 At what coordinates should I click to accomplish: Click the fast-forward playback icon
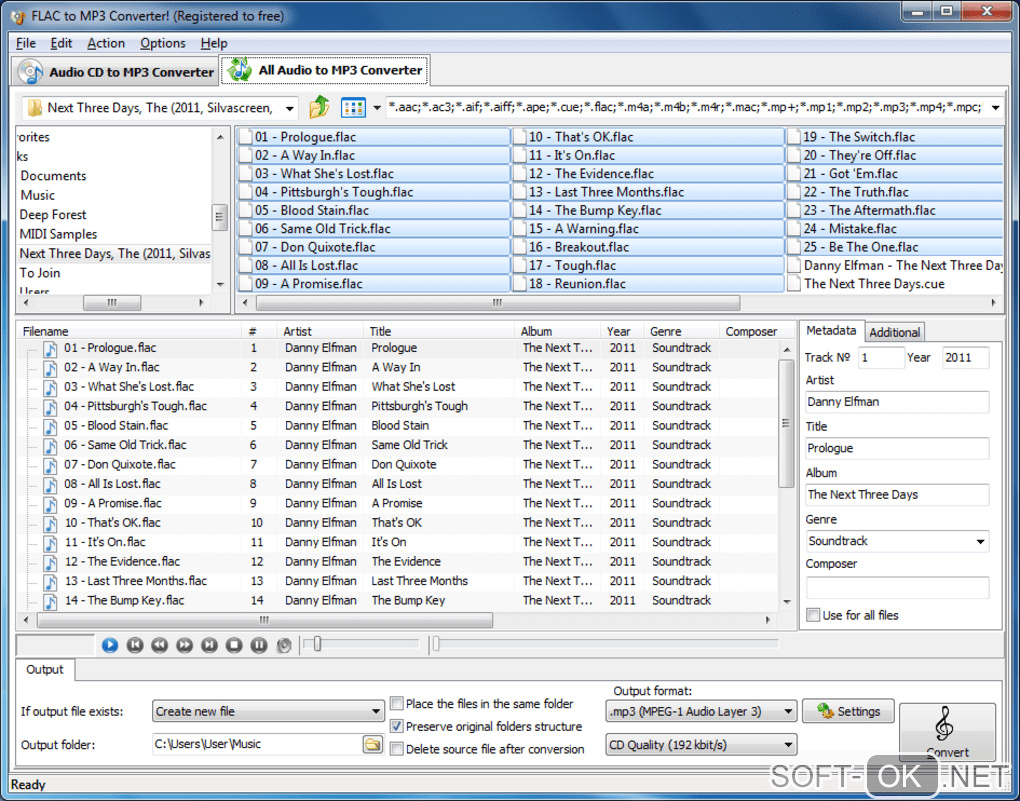185,645
